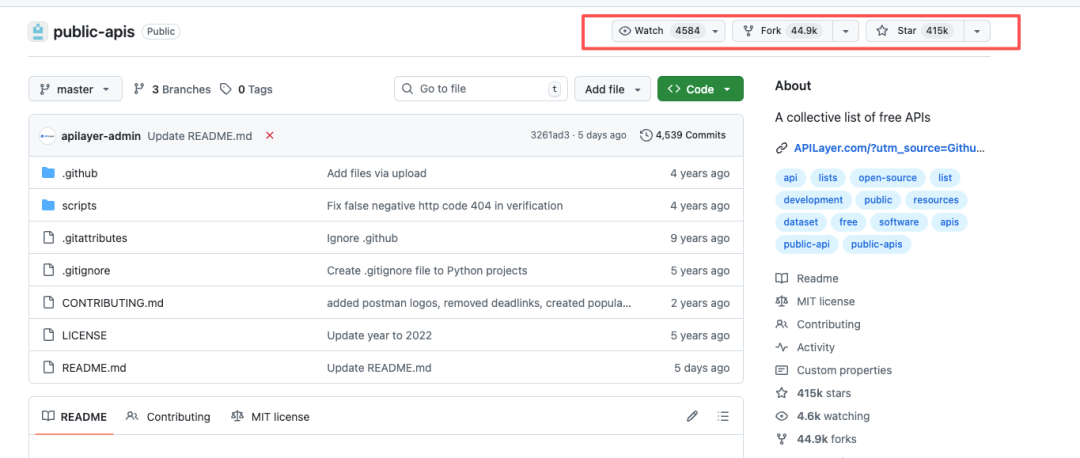Viewport: 1080px width, 458px height.
Task: Open commit message 'Update year to 2022'
Action: tap(380, 335)
